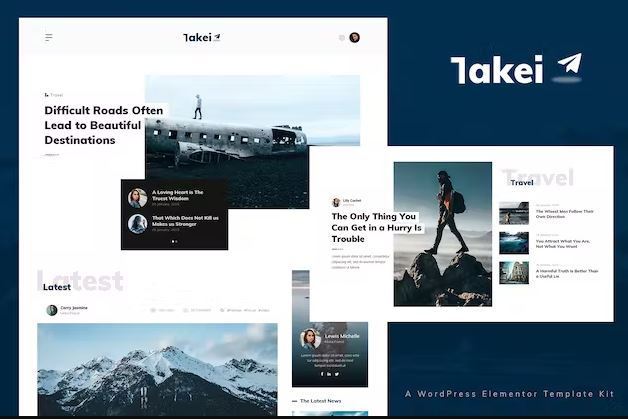Open 'The Only Thing You Can Get' article
This screenshot has width=628, height=419.
372,227
